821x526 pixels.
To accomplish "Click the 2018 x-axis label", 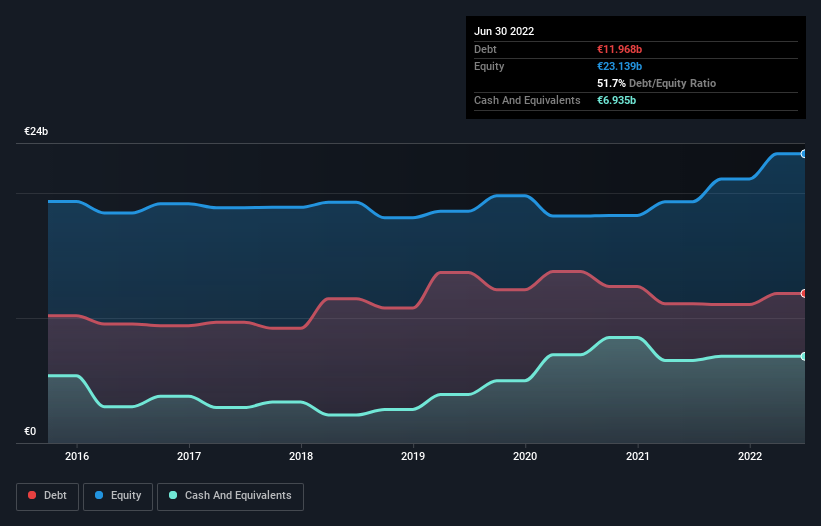I will (301, 456).
